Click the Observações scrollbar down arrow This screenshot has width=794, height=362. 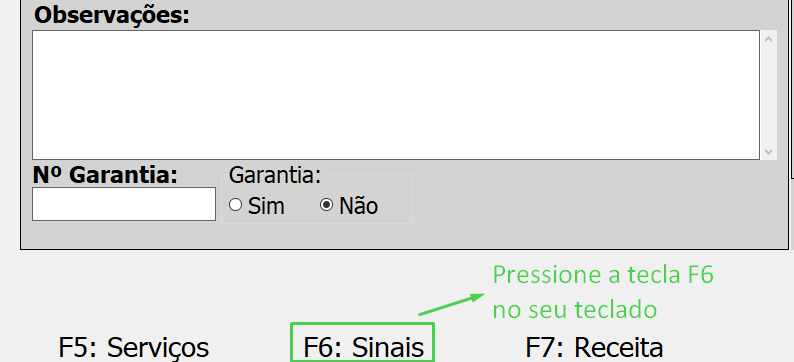click(x=768, y=151)
